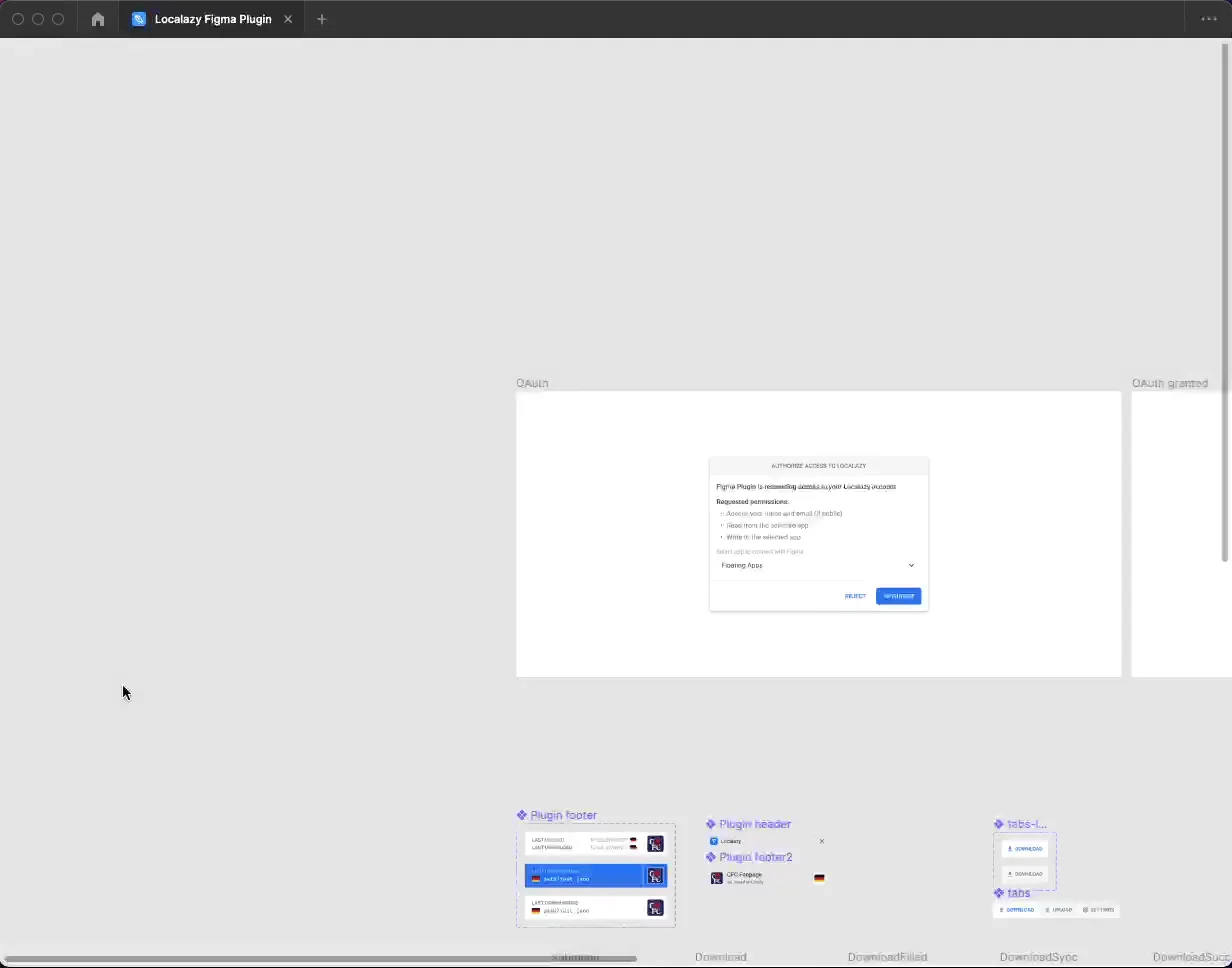
Task: Click the Upload icon in the tabs bar
Action: click(1047, 909)
